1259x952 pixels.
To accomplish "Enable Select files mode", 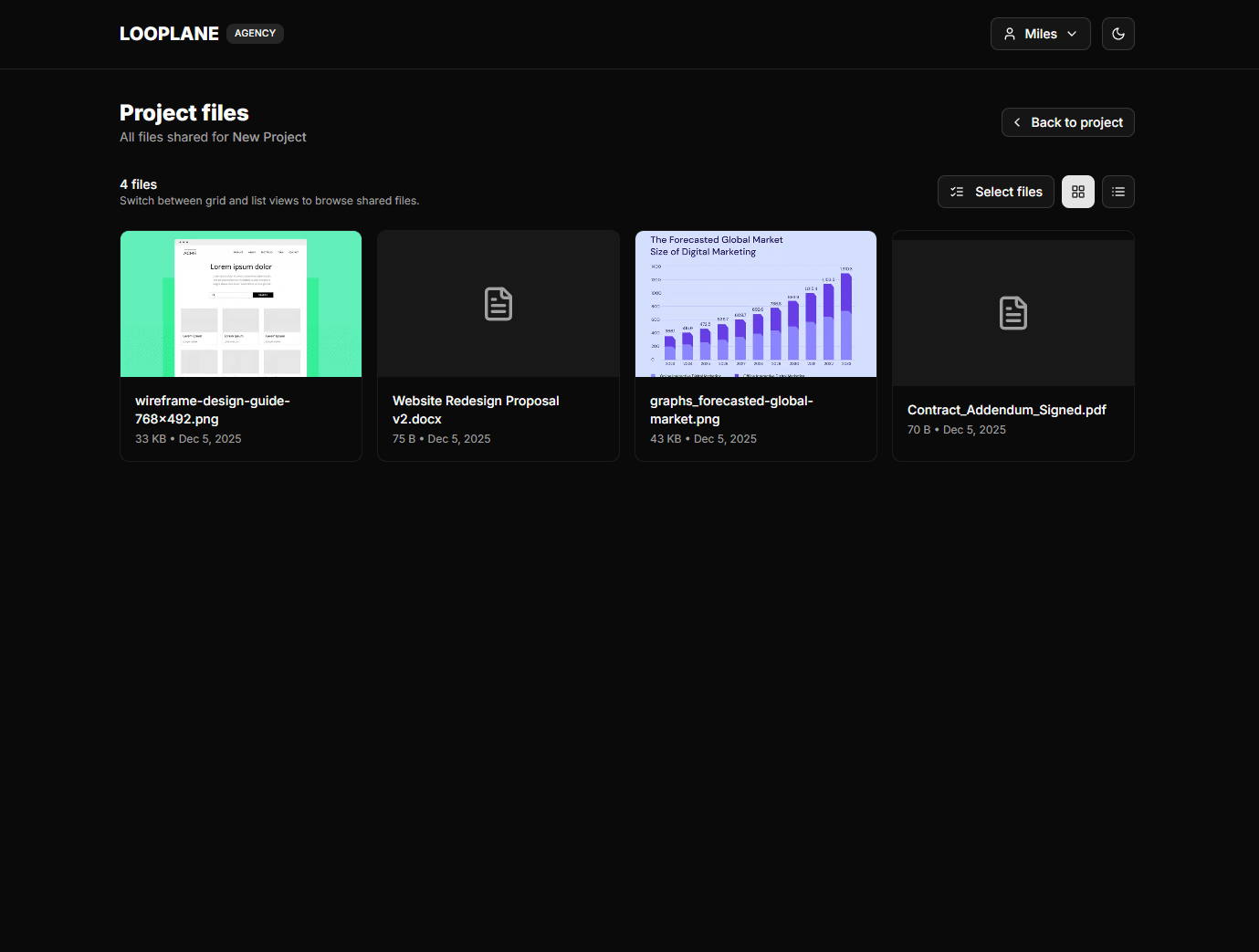I will [x=995, y=192].
